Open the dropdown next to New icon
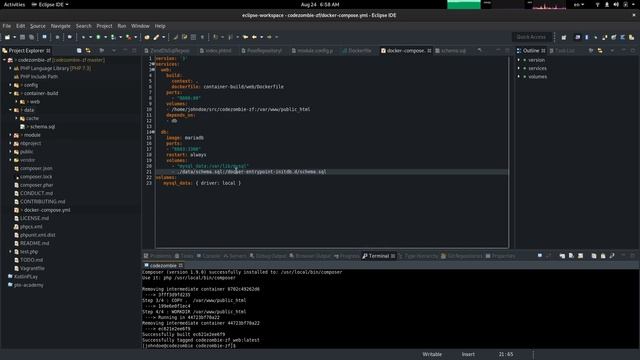The width and height of the screenshot is (640, 360). point(14,37)
